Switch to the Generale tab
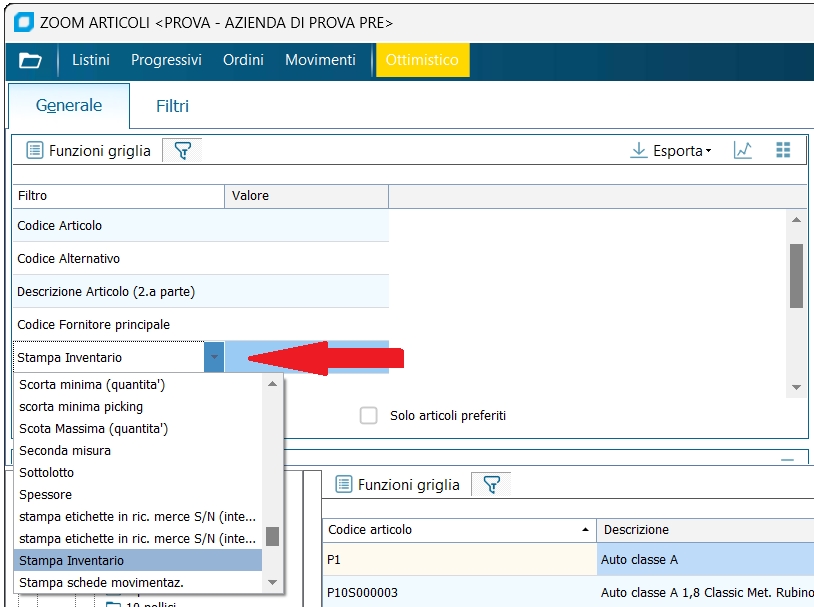The height and width of the screenshot is (607, 814). click(x=69, y=105)
